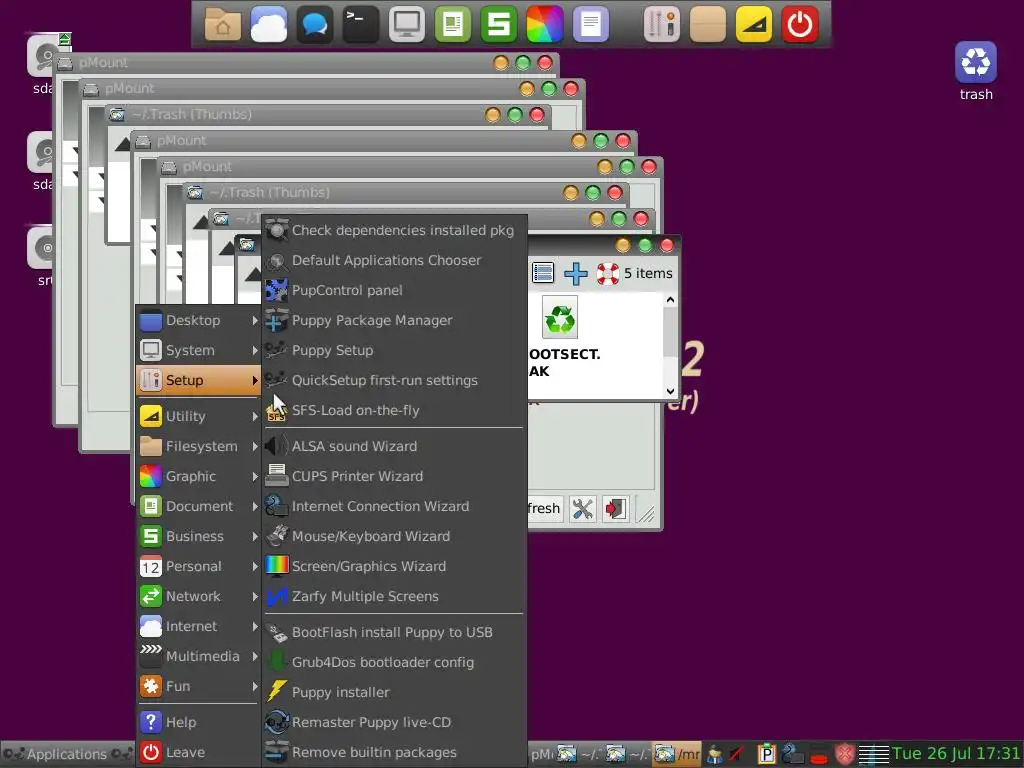
Task: Launch the cloud internet dock icon
Action: [x=268, y=24]
